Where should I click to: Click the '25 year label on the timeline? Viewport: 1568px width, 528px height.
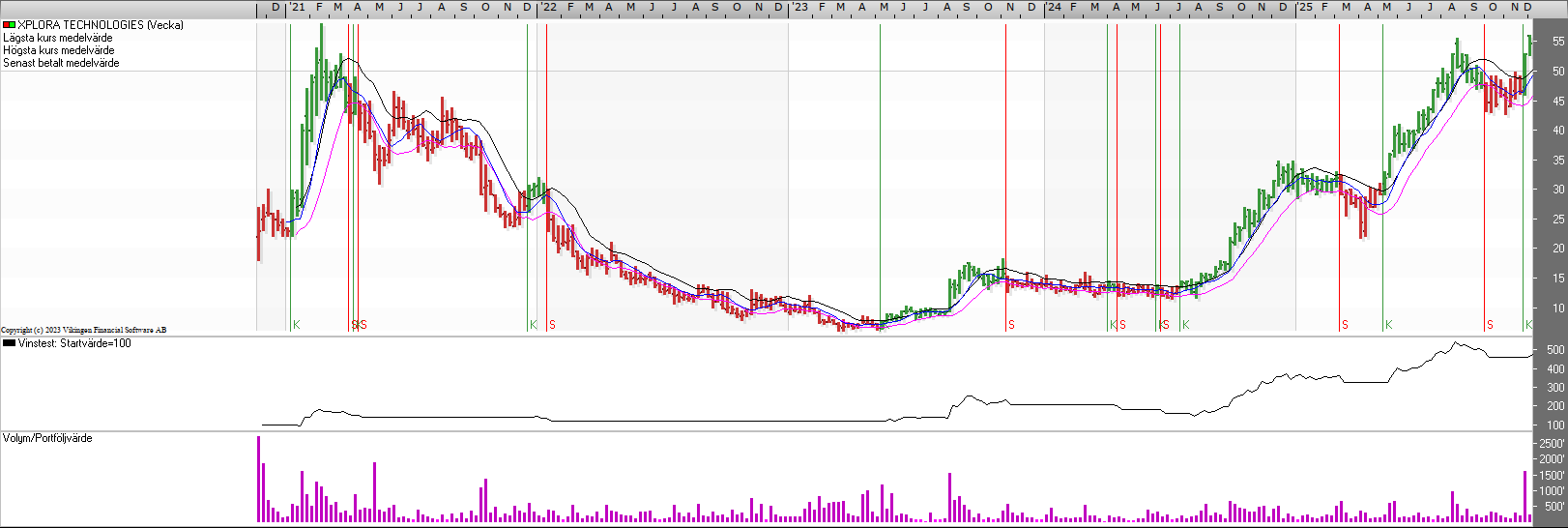point(1305,8)
